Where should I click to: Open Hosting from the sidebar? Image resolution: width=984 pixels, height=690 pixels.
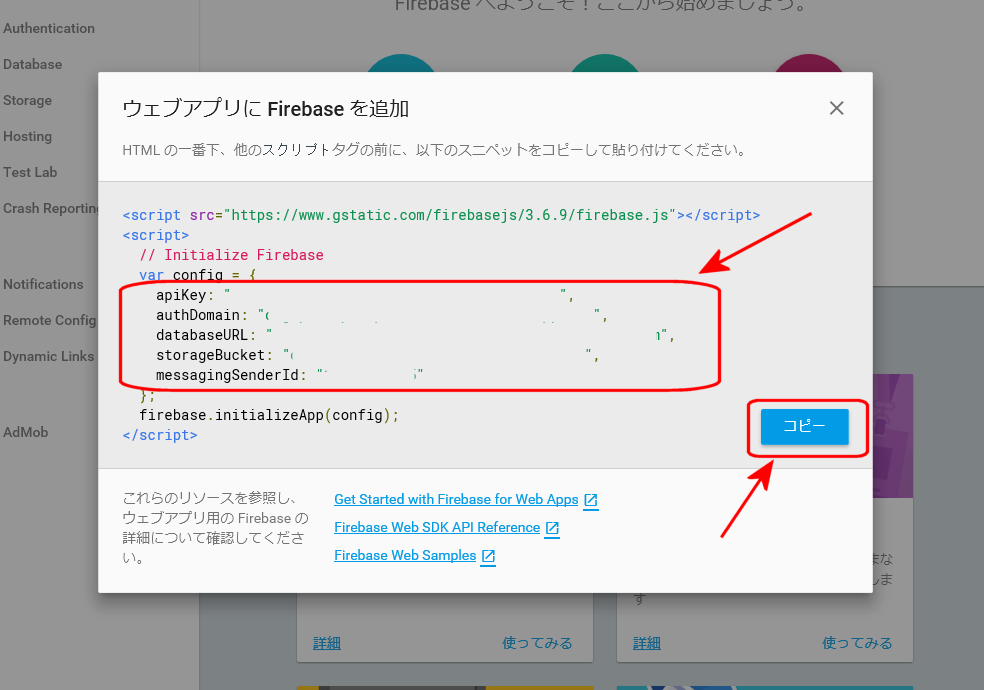pyautogui.click(x=28, y=136)
